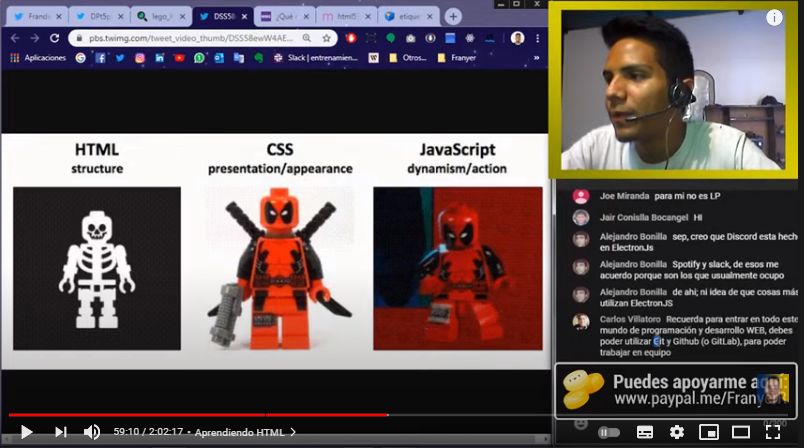Open the Evernote bookmark
The width and height of the screenshot is (804, 448).
click(x=258, y=58)
